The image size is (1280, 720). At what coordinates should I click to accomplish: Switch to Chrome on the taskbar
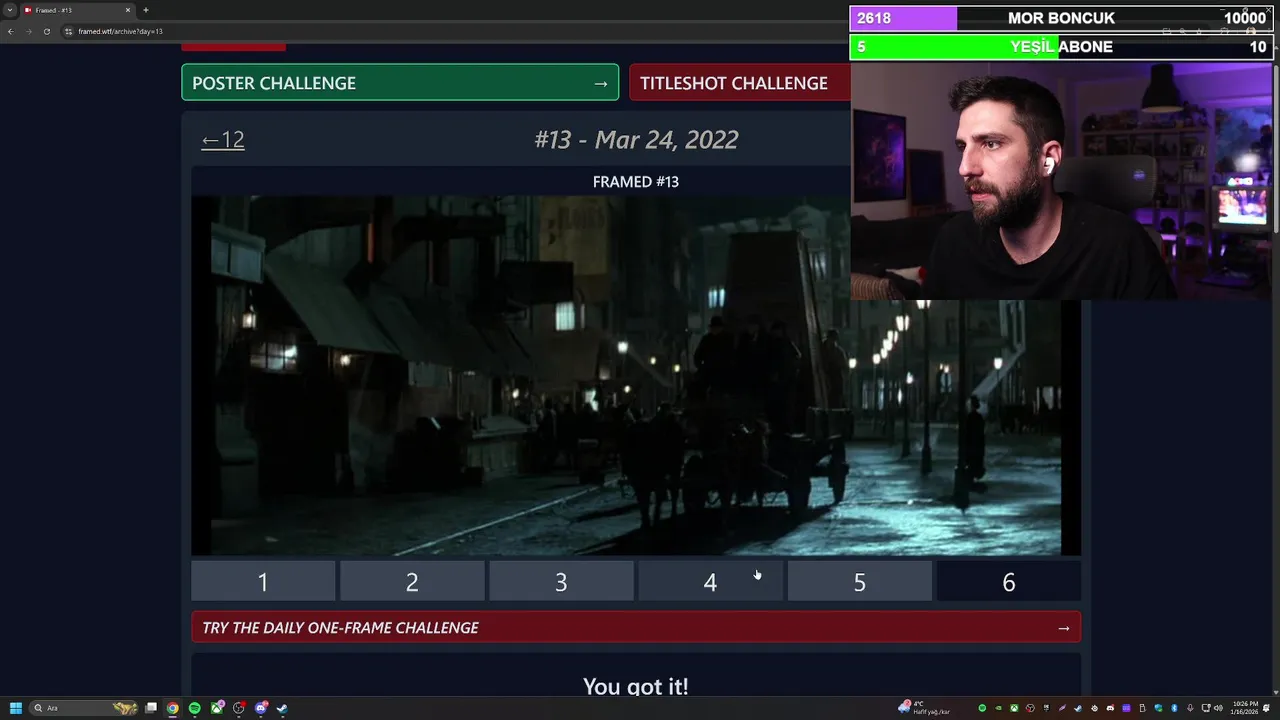tap(173, 708)
